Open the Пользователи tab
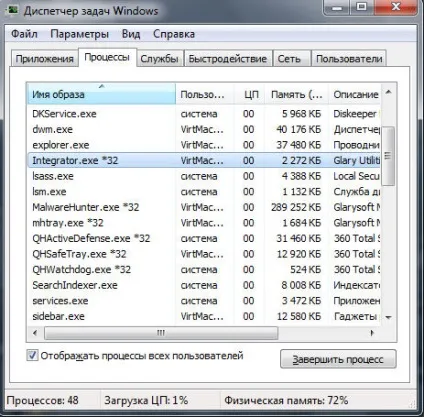This screenshot has height=417, width=424. tap(349, 59)
